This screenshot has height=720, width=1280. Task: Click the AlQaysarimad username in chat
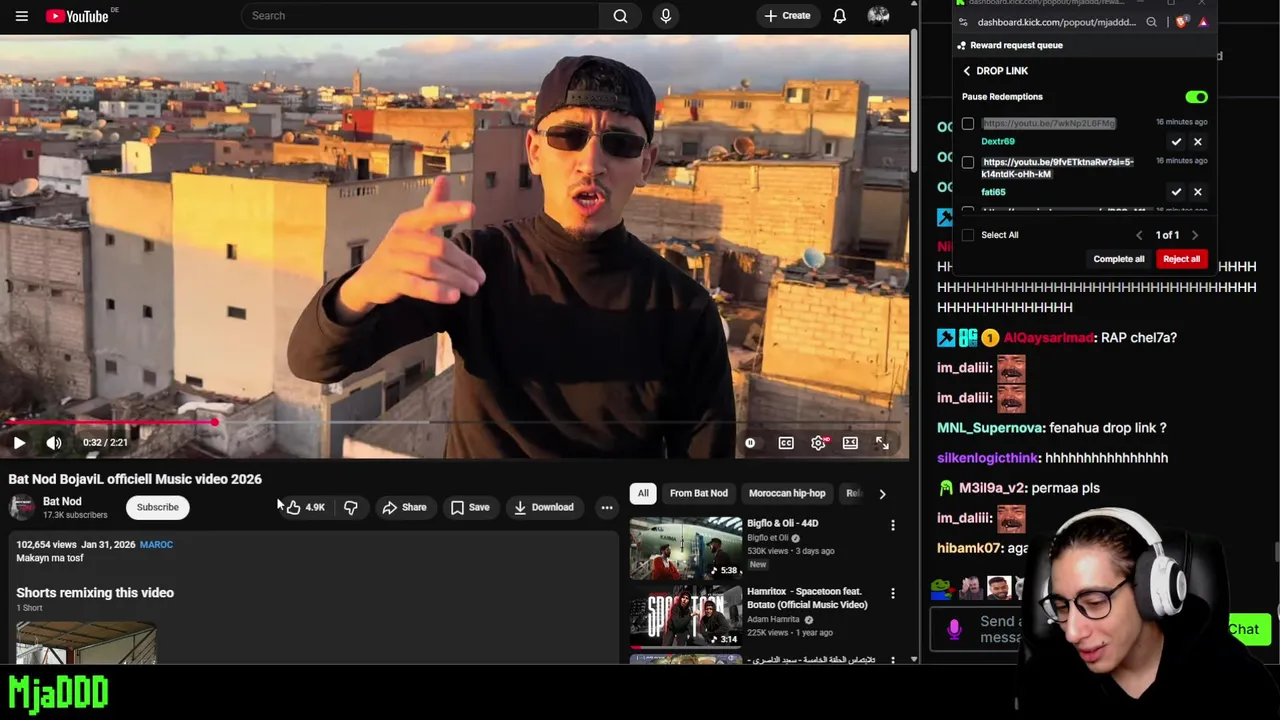point(1048,338)
